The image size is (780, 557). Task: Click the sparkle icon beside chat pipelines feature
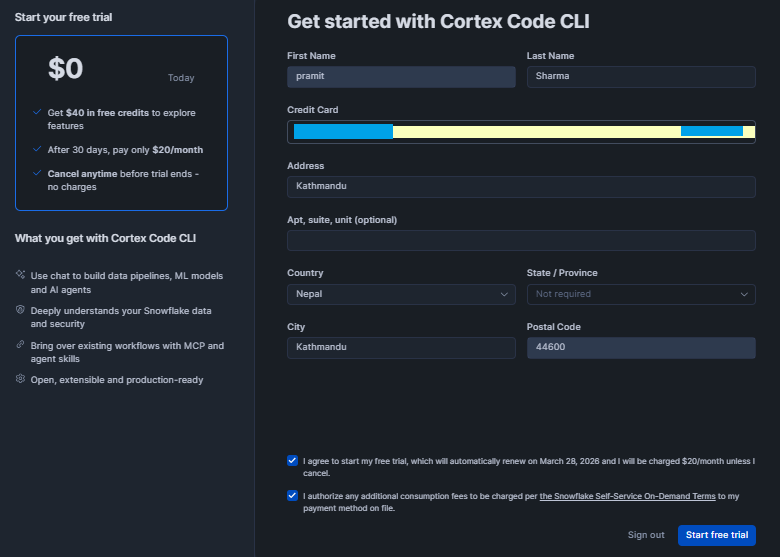point(20,274)
